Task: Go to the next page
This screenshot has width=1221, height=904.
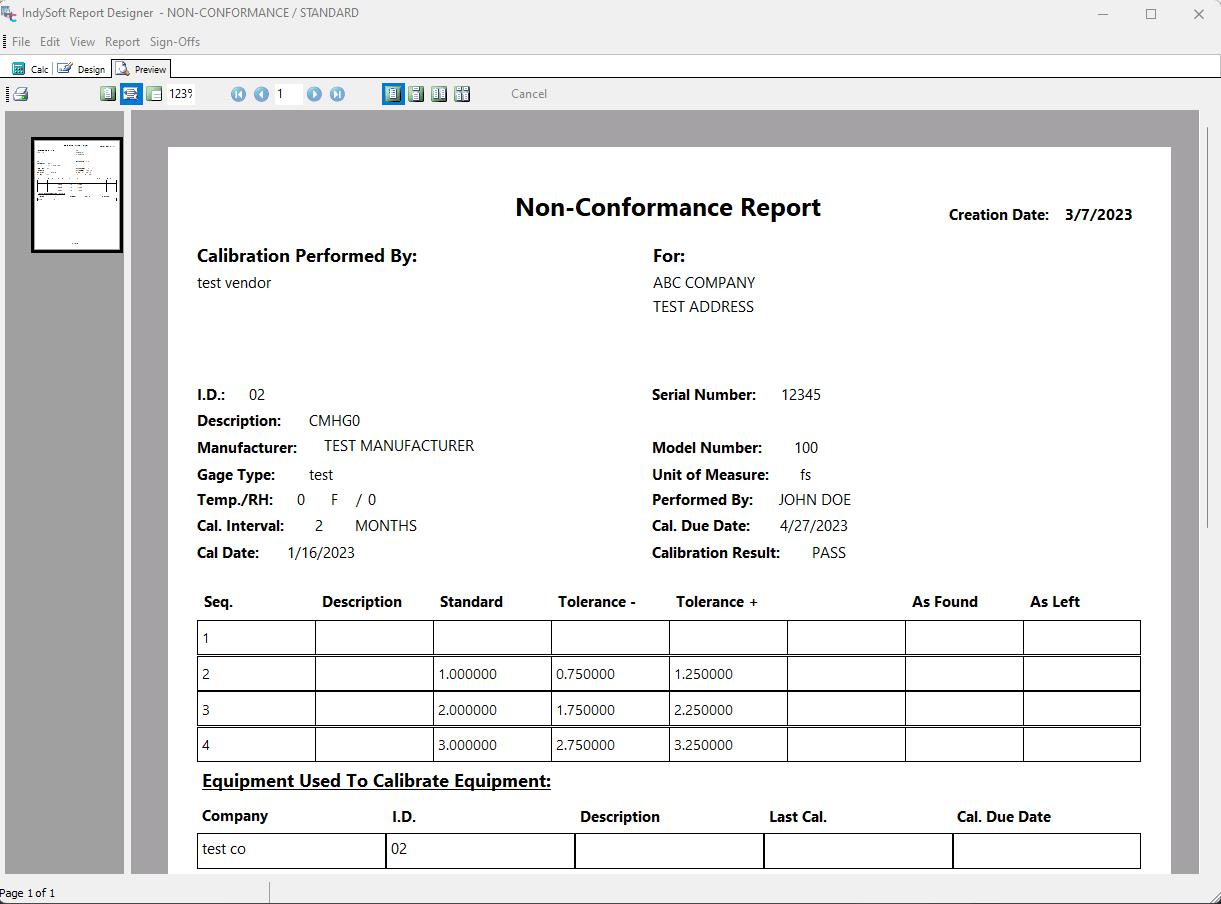Action: [x=314, y=94]
